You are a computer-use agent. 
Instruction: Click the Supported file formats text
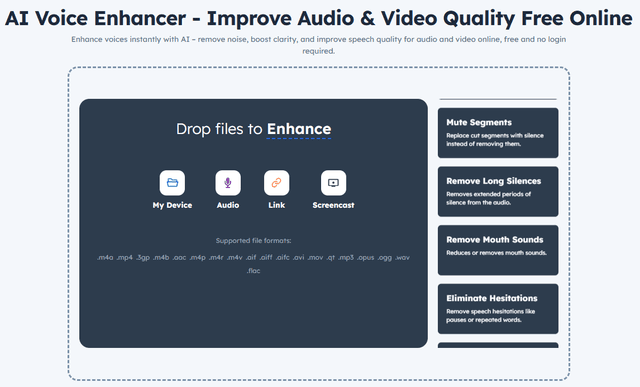253,241
